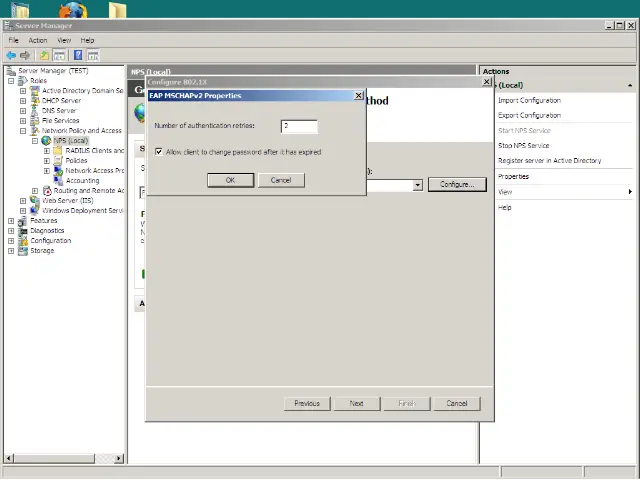Click the Diagnostics node icon
640x480 pixels.
(x=23, y=231)
